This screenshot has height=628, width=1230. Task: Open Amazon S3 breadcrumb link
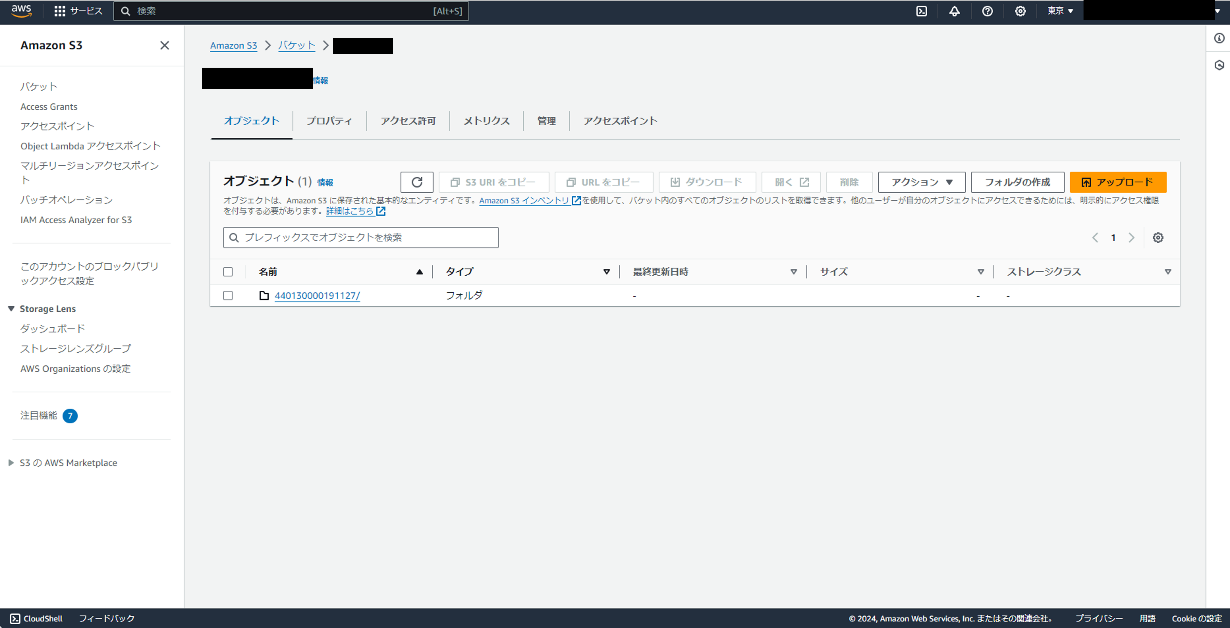click(x=233, y=46)
